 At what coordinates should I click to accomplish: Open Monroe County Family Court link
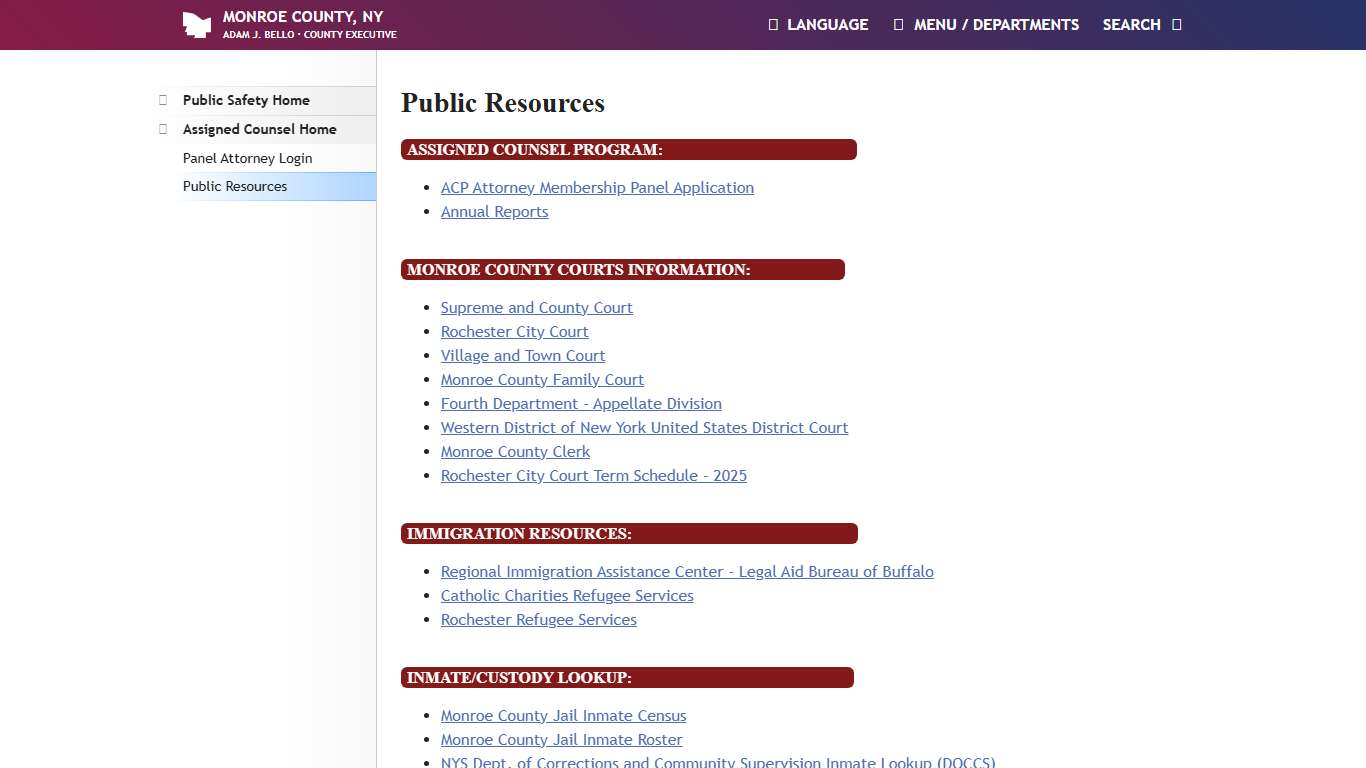point(542,379)
